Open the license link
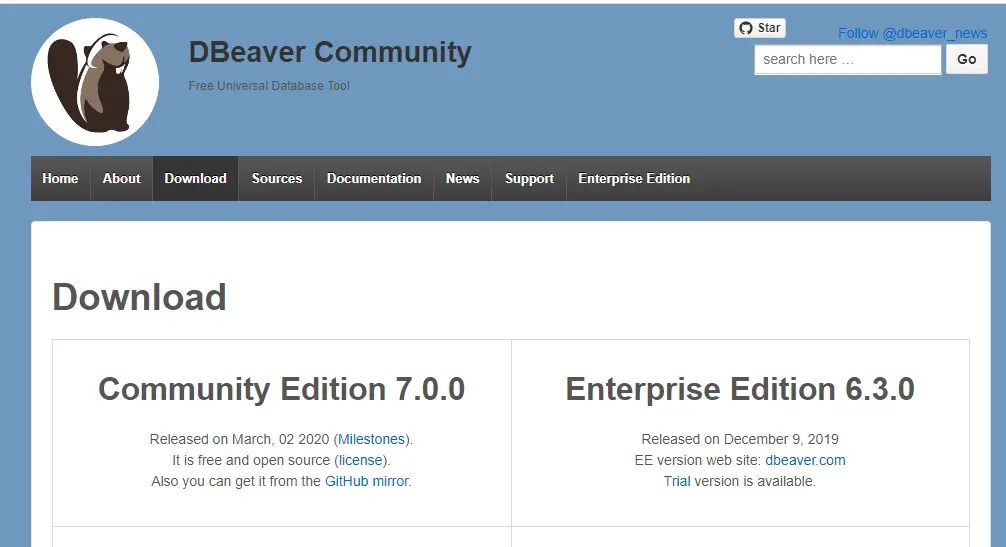Viewport: 1006px width, 547px height. coord(361,460)
